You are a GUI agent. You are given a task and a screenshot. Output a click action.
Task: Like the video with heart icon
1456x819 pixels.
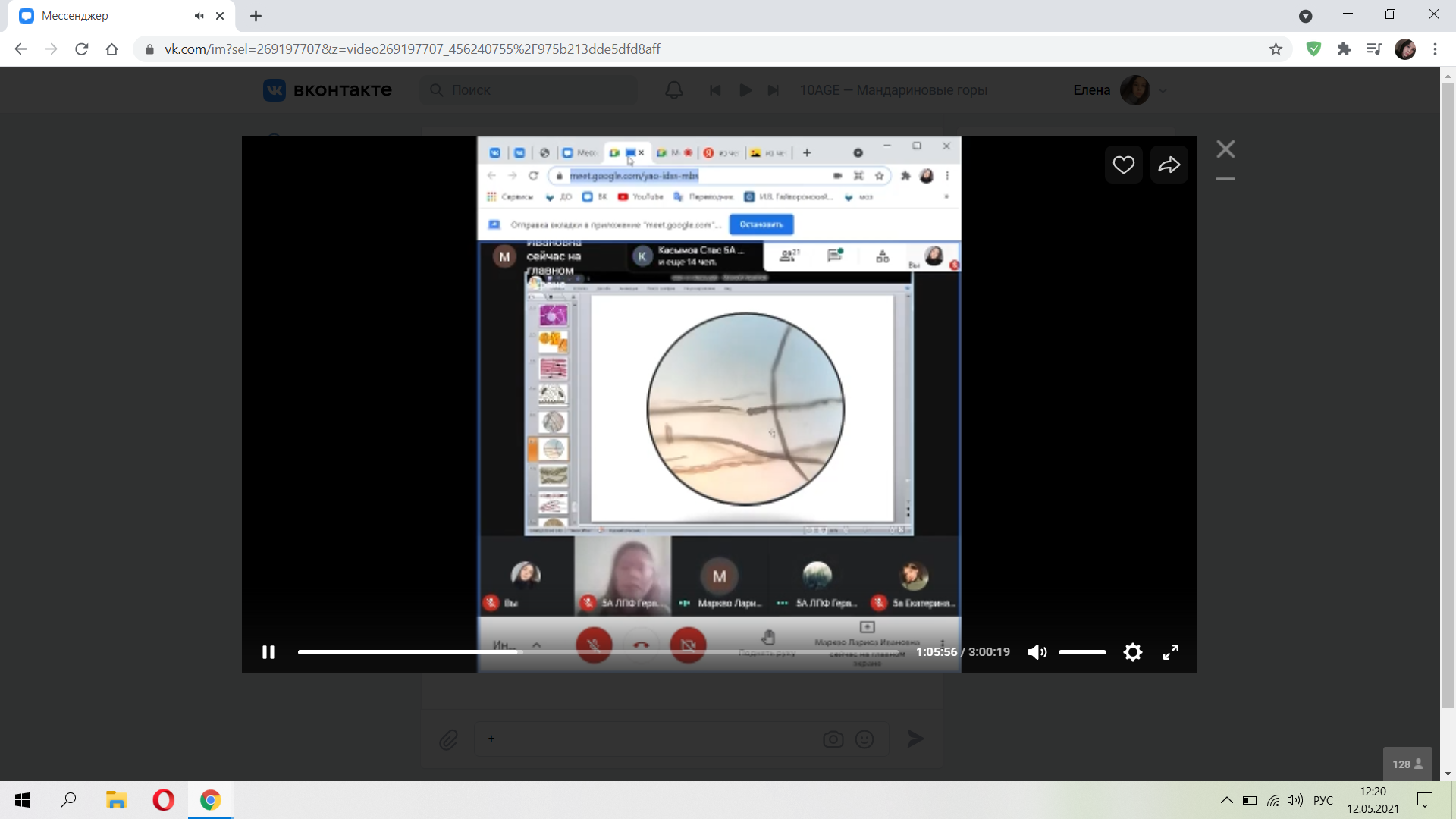1124,165
